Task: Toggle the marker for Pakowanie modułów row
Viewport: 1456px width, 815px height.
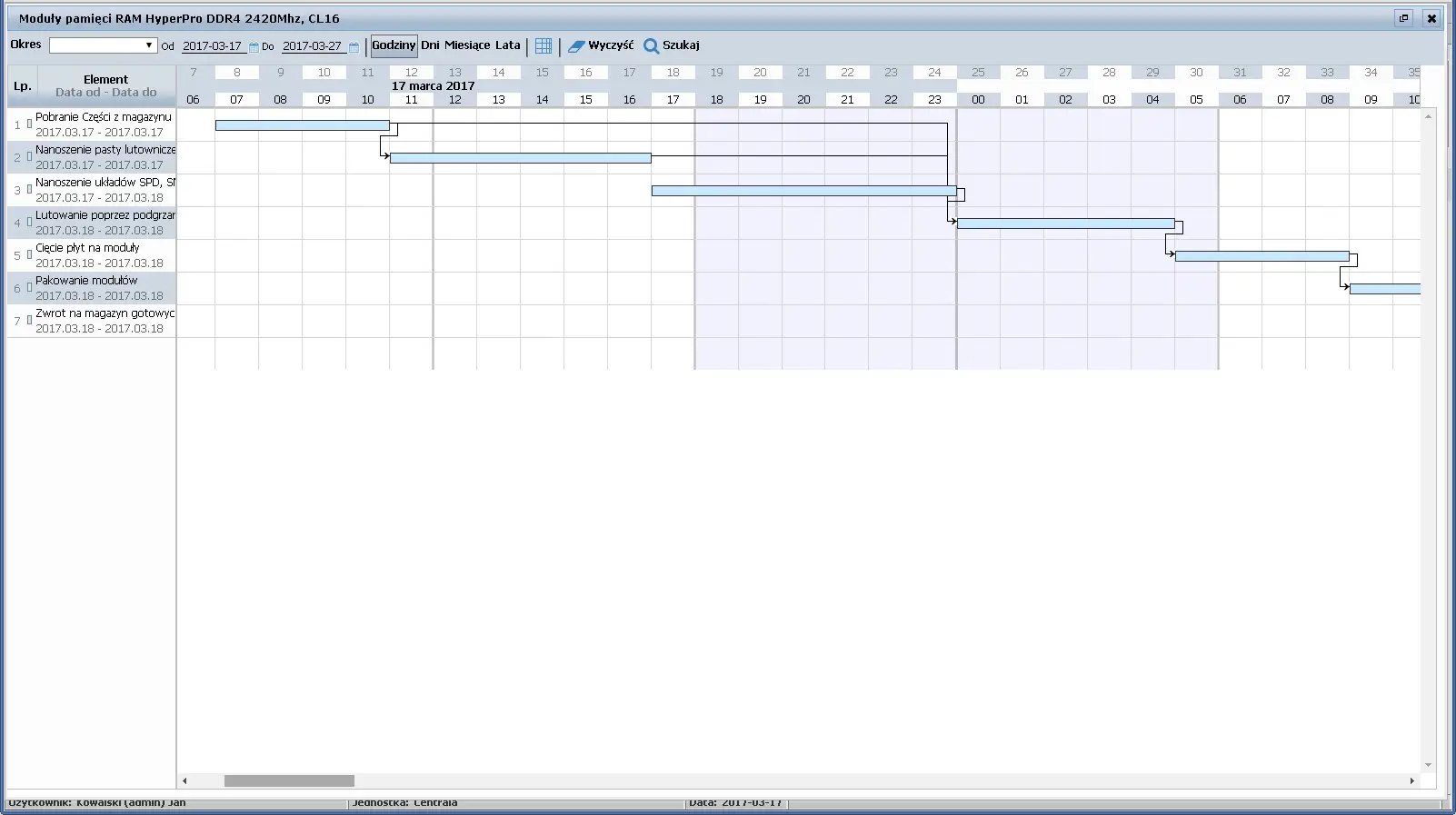Action: point(29,288)
